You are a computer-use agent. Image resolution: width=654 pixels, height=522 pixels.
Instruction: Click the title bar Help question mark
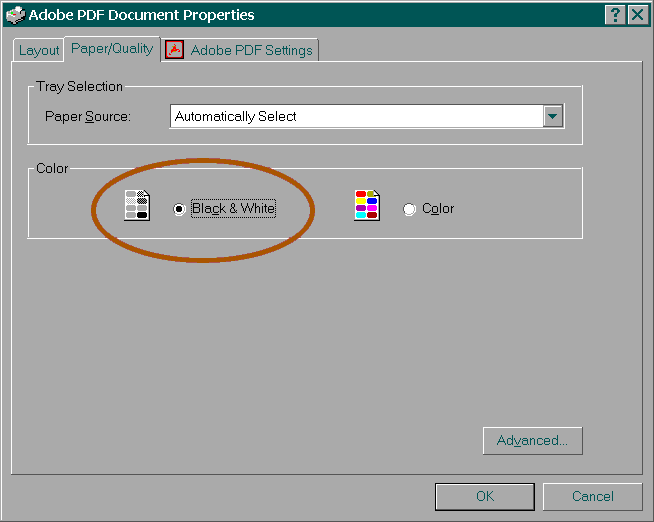tap(615, 15)
